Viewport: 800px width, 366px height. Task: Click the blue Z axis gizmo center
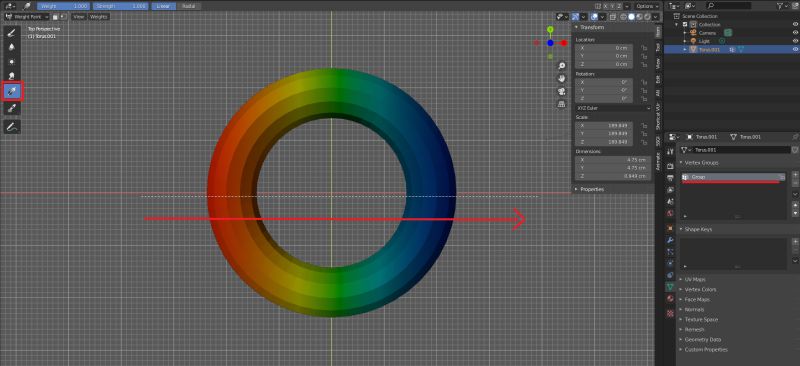550,43
